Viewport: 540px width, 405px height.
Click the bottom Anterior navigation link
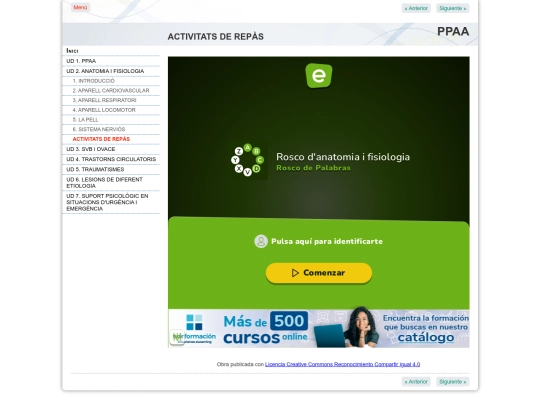(x=416, y=382)
